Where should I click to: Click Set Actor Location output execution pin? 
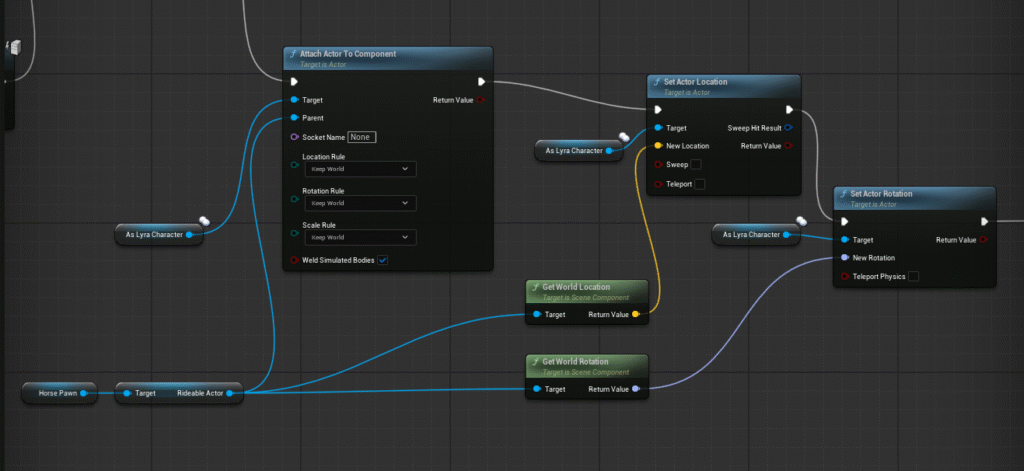(789, 110)
